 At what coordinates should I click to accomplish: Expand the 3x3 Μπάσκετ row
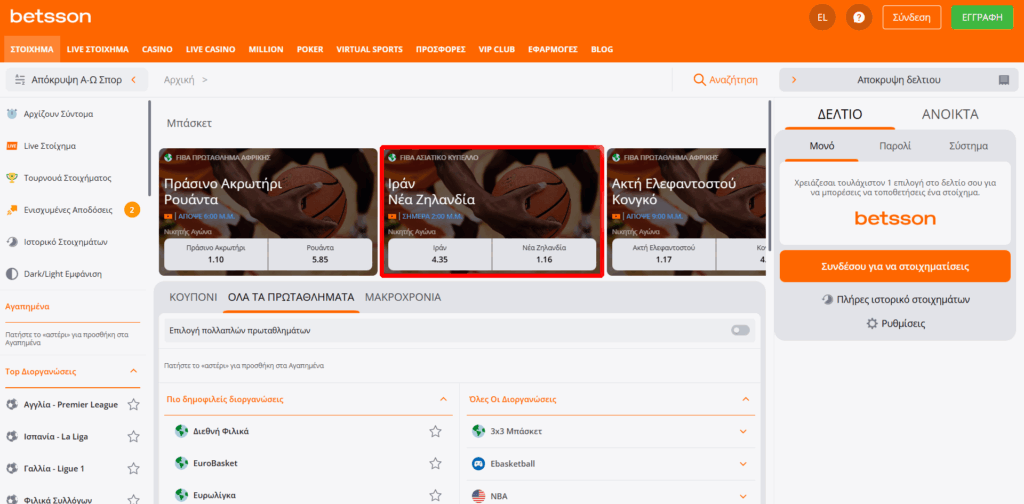point(743,431)
